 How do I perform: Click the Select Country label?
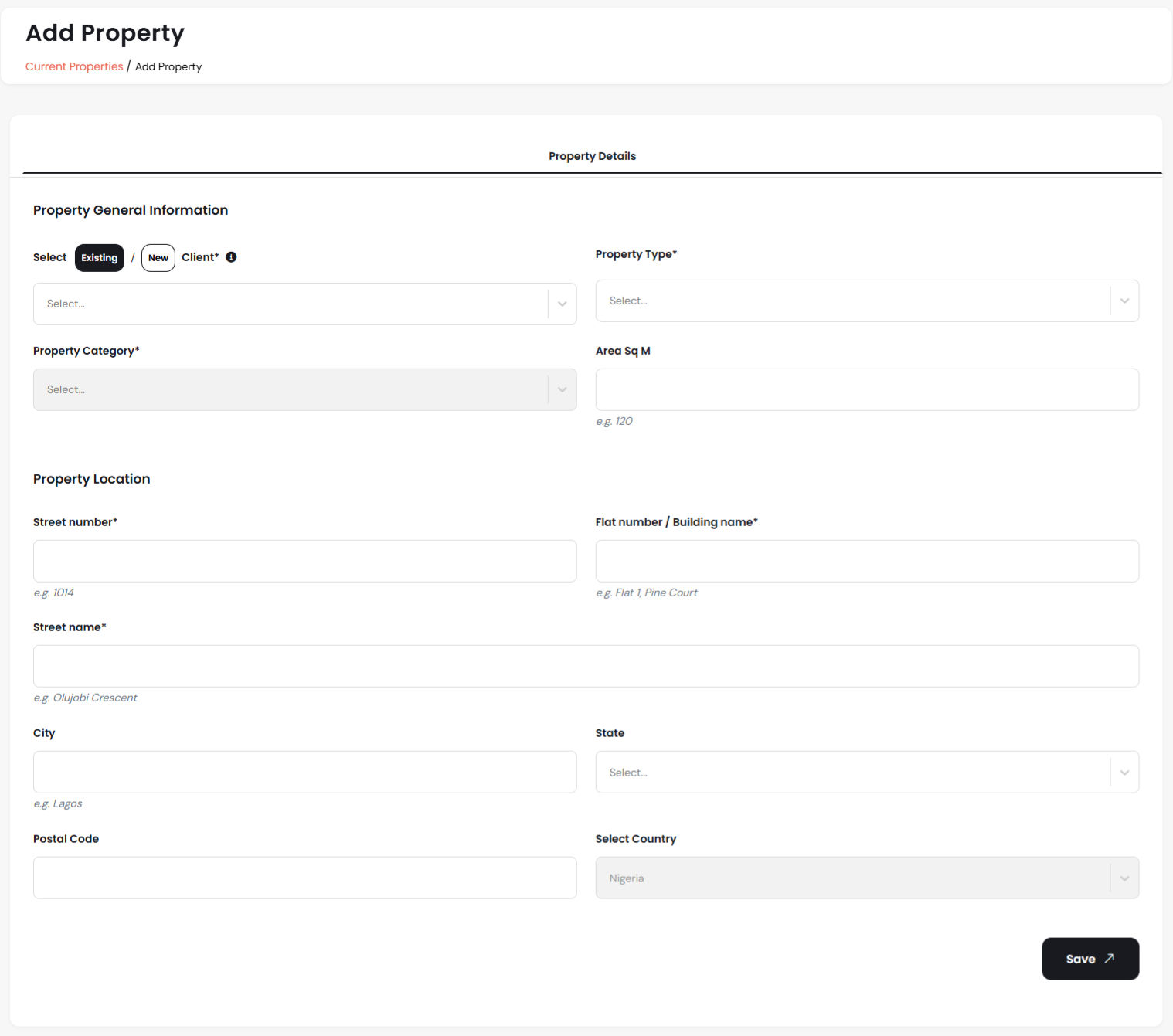click(636, 839)
